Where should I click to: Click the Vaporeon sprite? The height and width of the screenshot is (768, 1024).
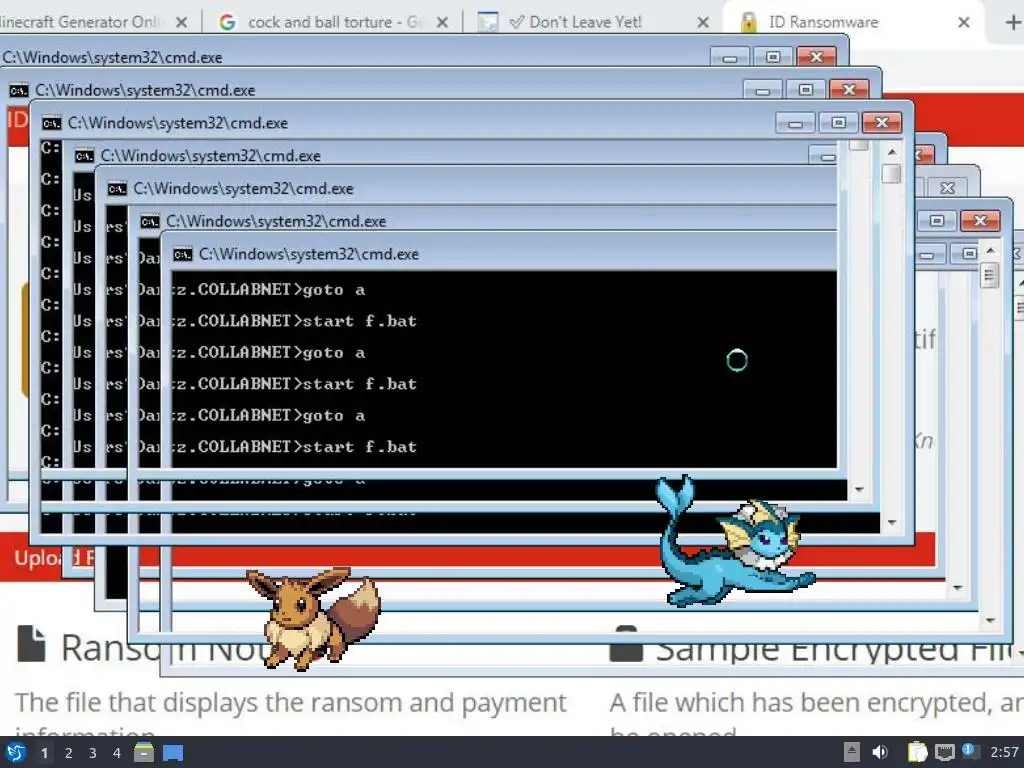735,542
